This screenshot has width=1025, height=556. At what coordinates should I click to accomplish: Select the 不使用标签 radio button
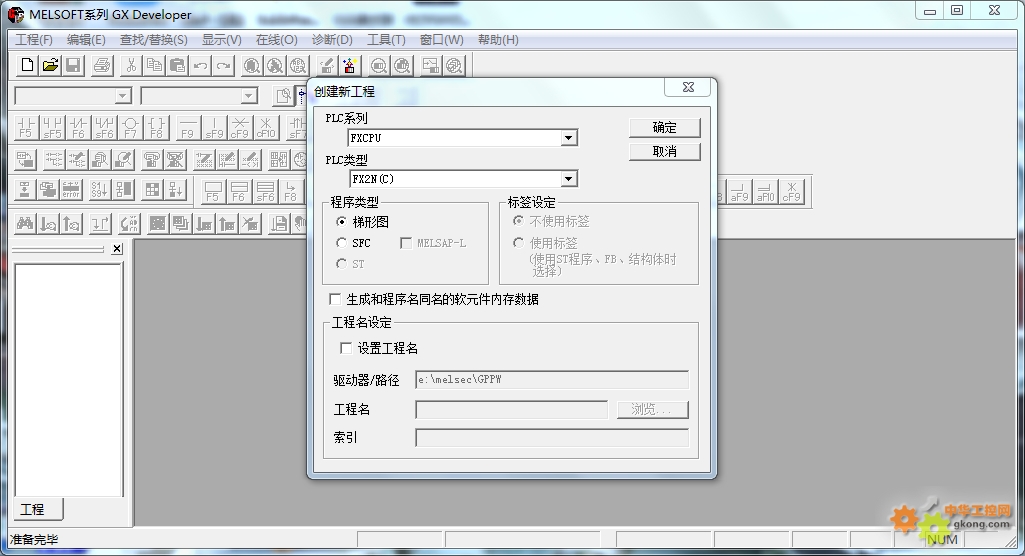point(518,221)
